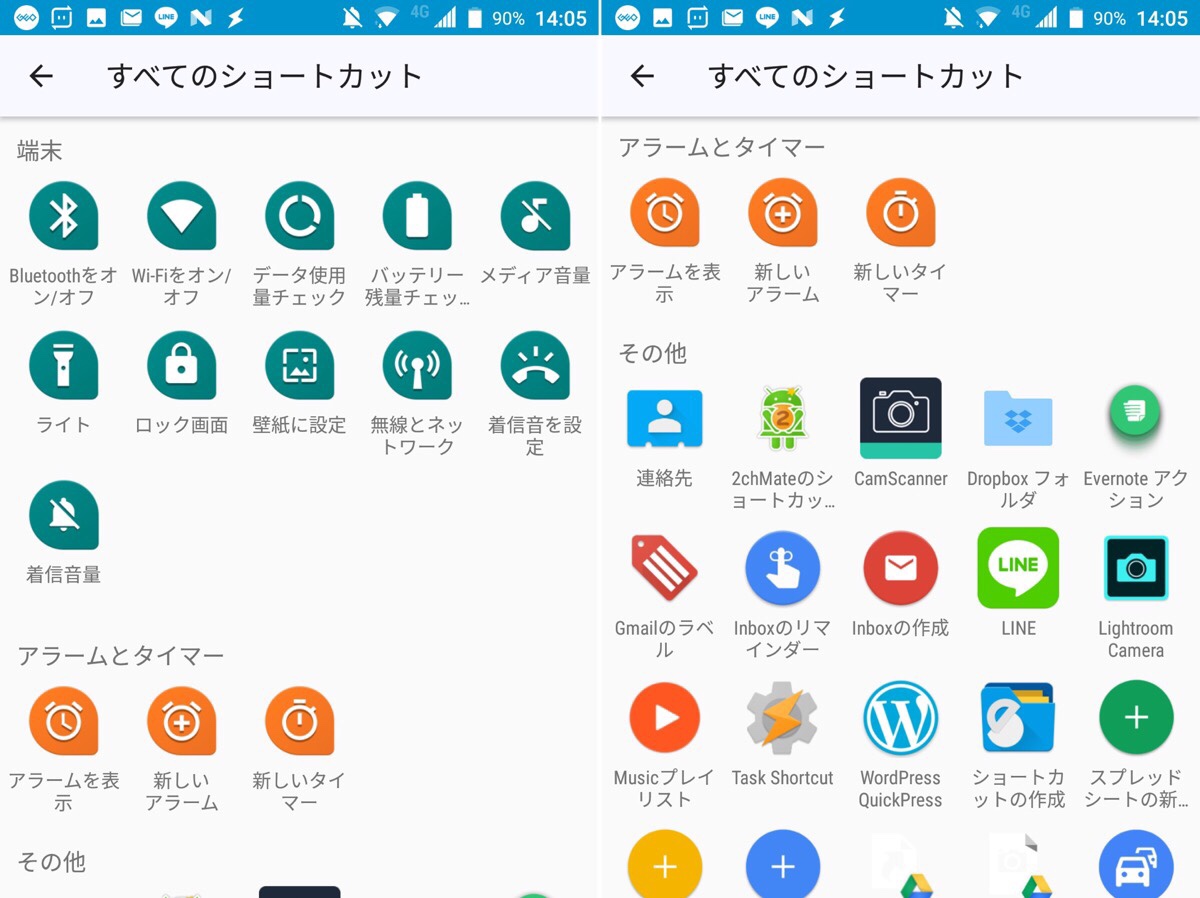
Task: Click すべてのショートカット title on left phone screen
Action: (265, 76)
